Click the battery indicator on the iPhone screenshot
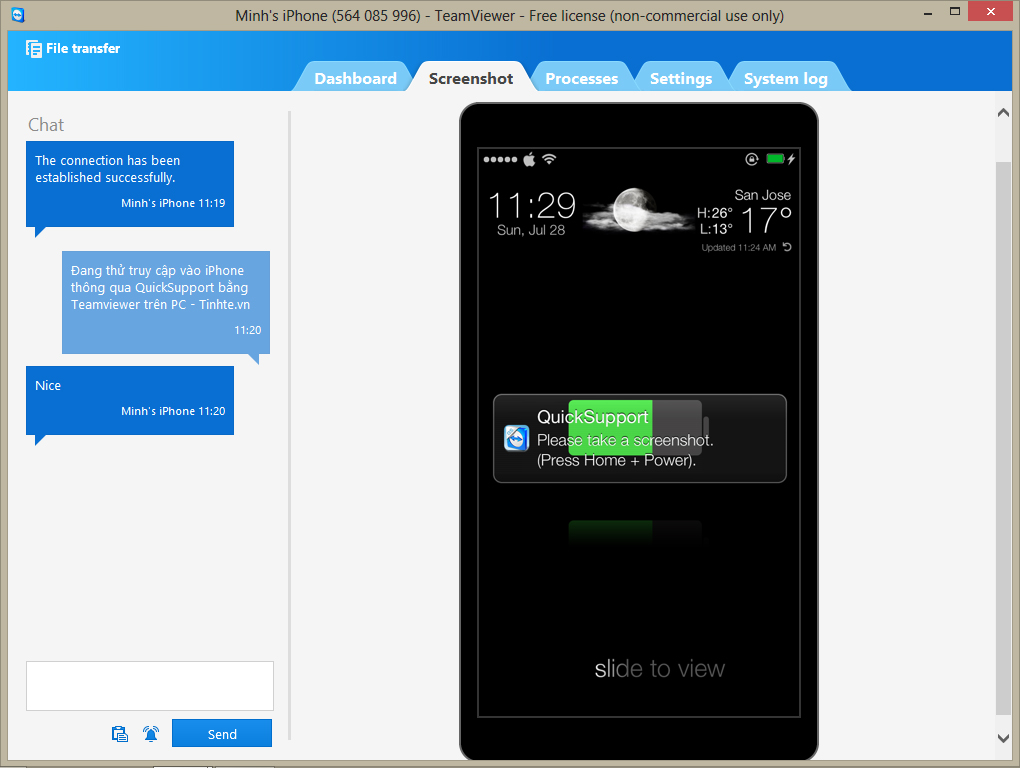The image size is (1020, 768). [775, 157]
